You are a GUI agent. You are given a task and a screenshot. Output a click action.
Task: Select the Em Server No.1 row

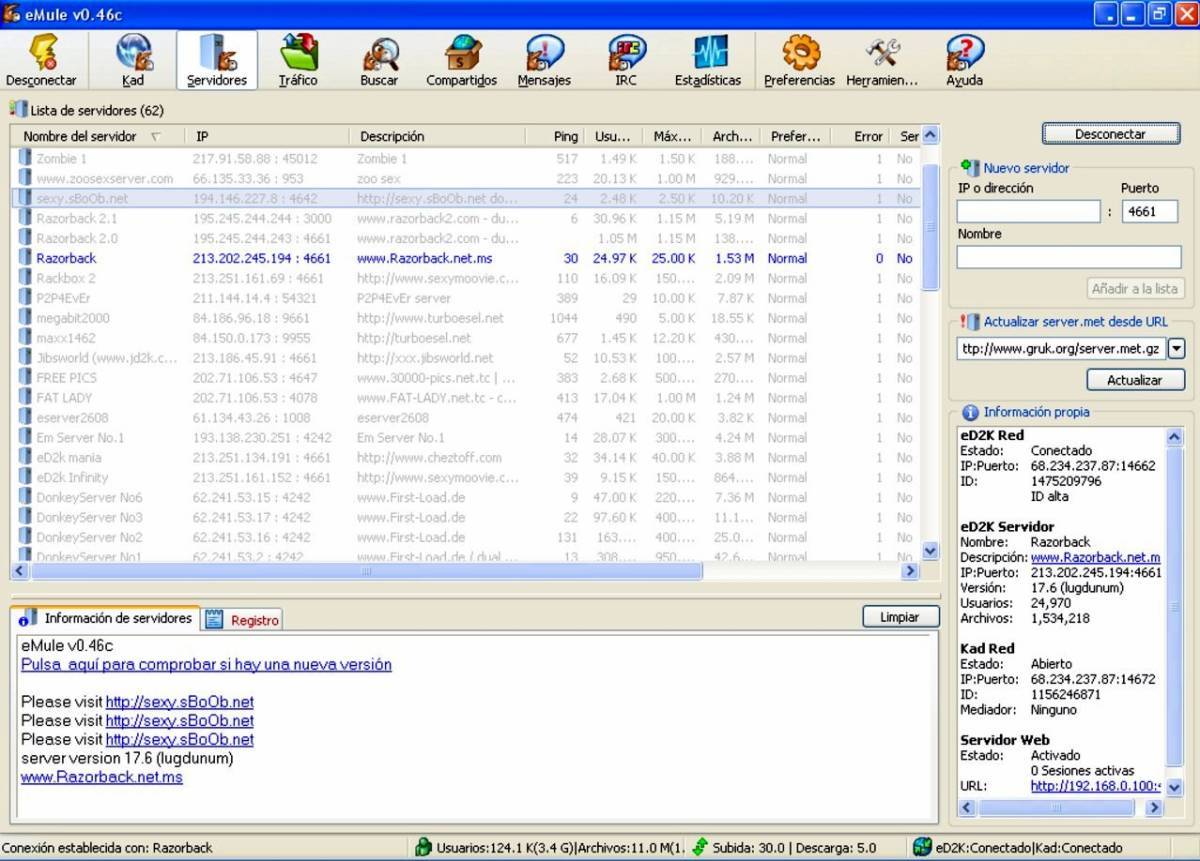[466, 437]
